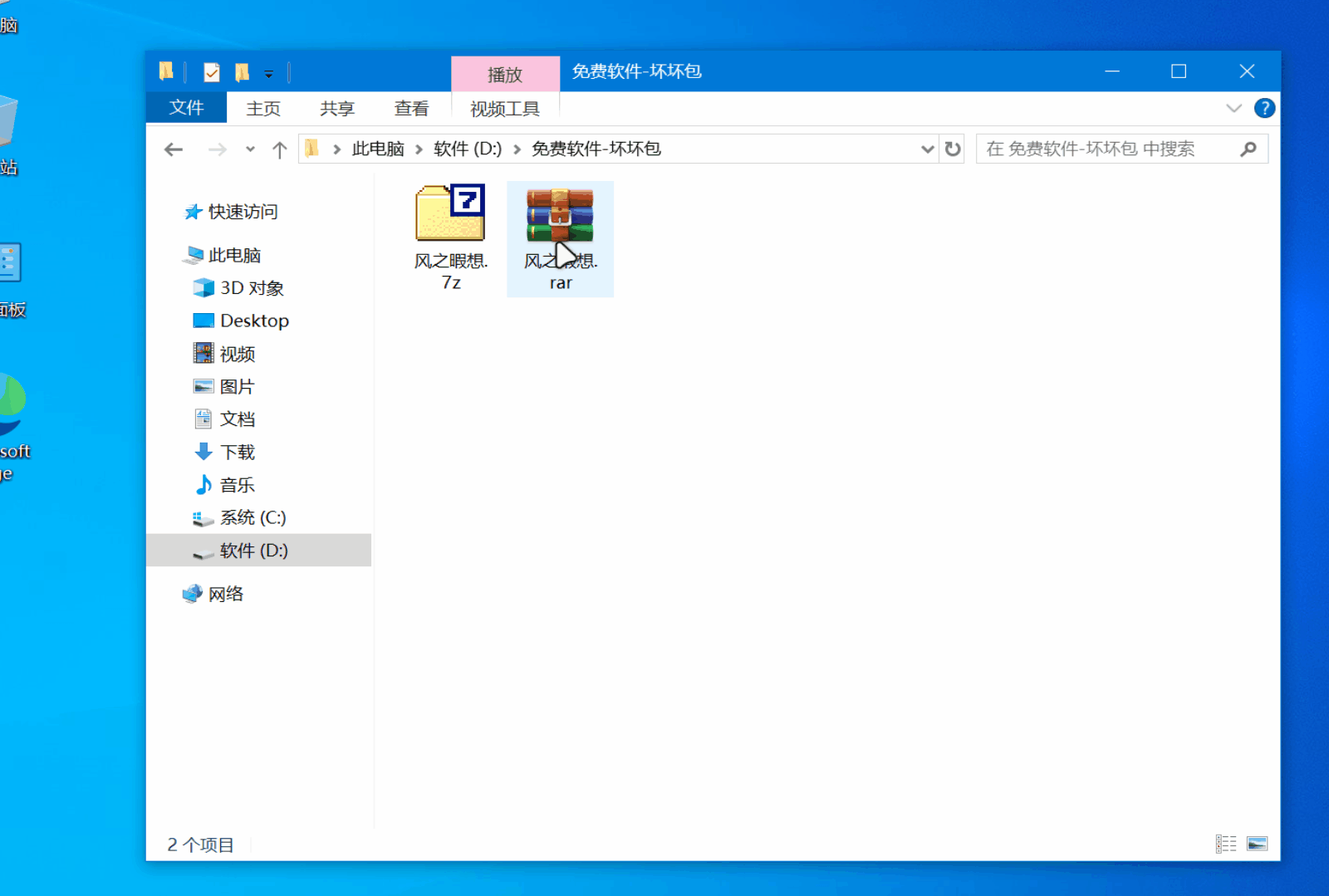This screenshot has height=896, width=1329.
Task: Refresh the folder with the refresh icon
Action: pos(952,149)
